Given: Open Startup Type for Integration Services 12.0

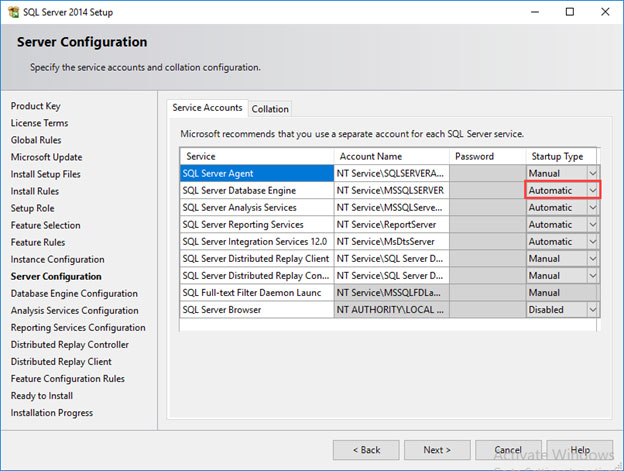Looking at the screenshot, I should pyautogui.click(x=593, y=242).
